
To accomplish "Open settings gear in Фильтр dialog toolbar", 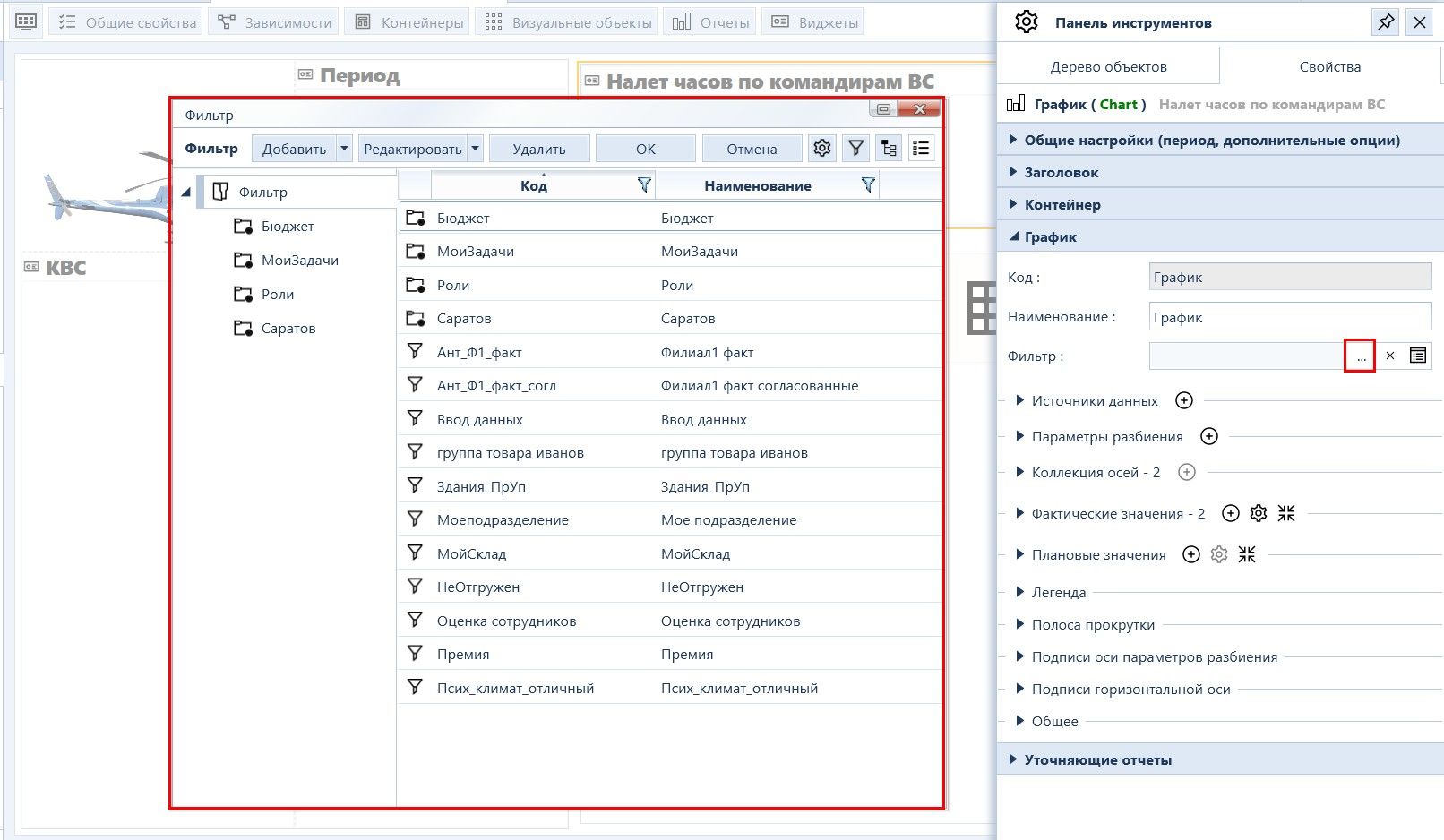I will (822, 149).
